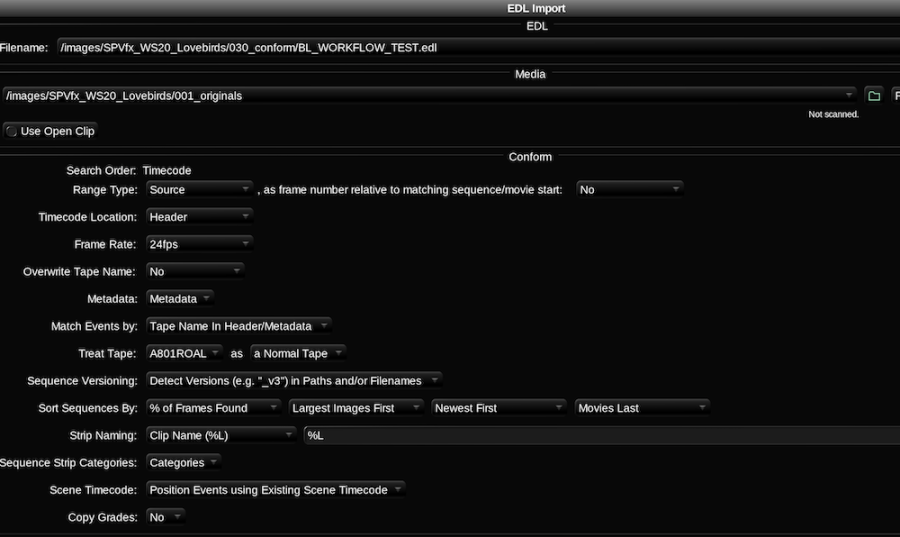The width and height of the screenshot is (900, 537).
Task: Open the '% of Frames Found' sort dropdown
Action: tap(214, 408)
